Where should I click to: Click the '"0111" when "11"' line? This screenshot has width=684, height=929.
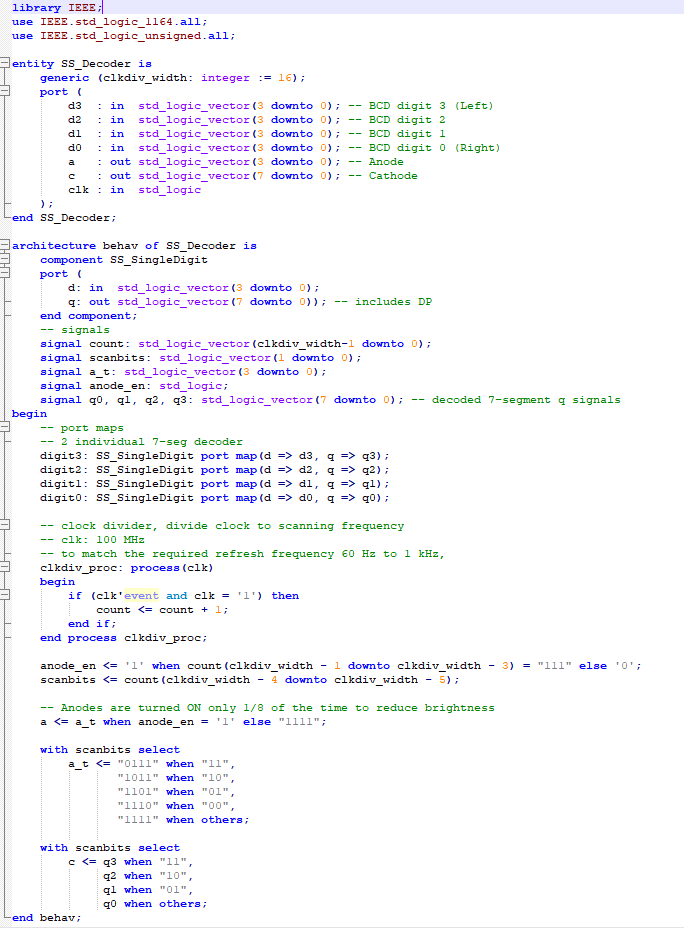point(152,764)
